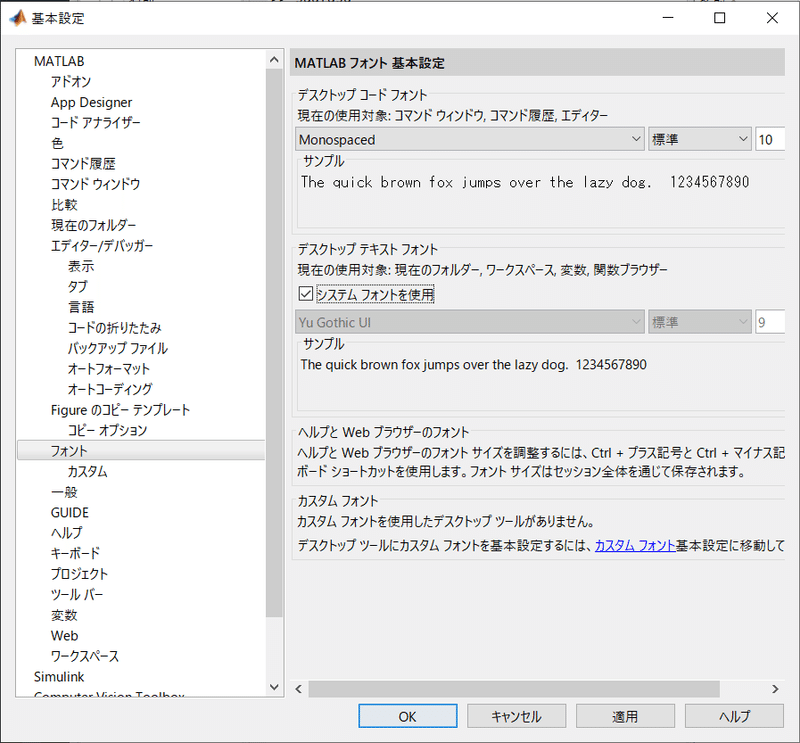800x743 pixels.
Task: Follow the カスタム フォント hyperlink
Action: click(635, 546)
